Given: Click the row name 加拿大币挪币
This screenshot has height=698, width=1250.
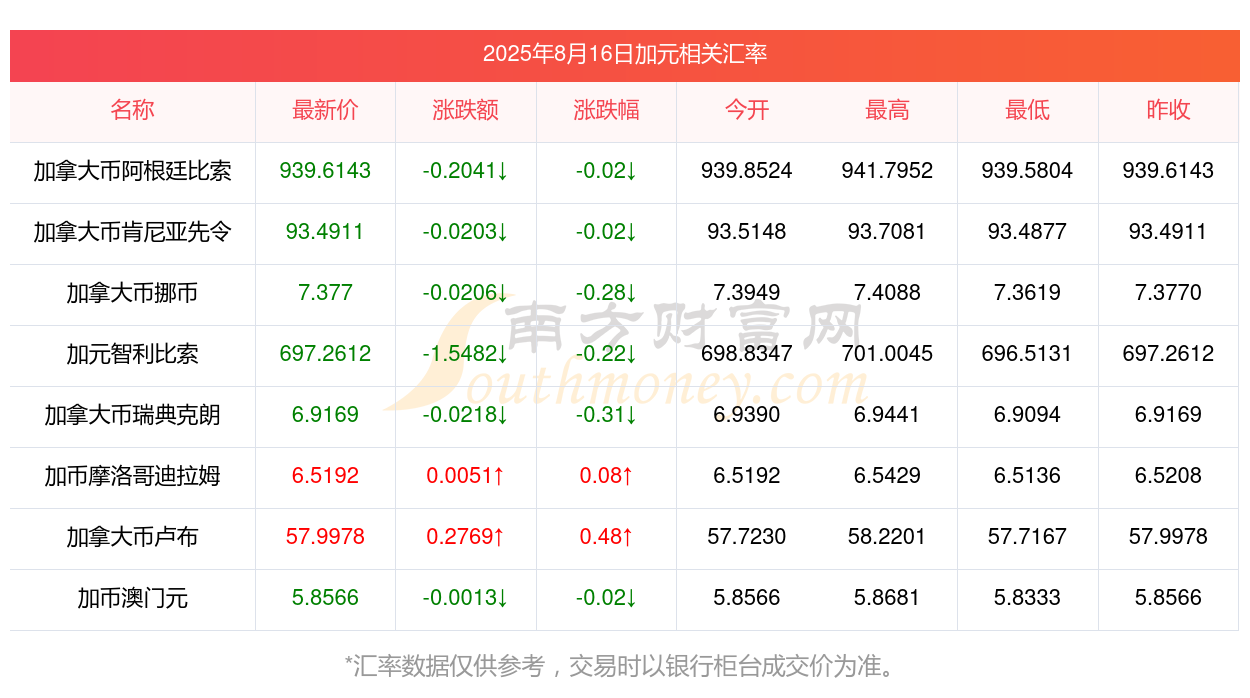Looking at the screenshot, I should [x=133, y=293].
